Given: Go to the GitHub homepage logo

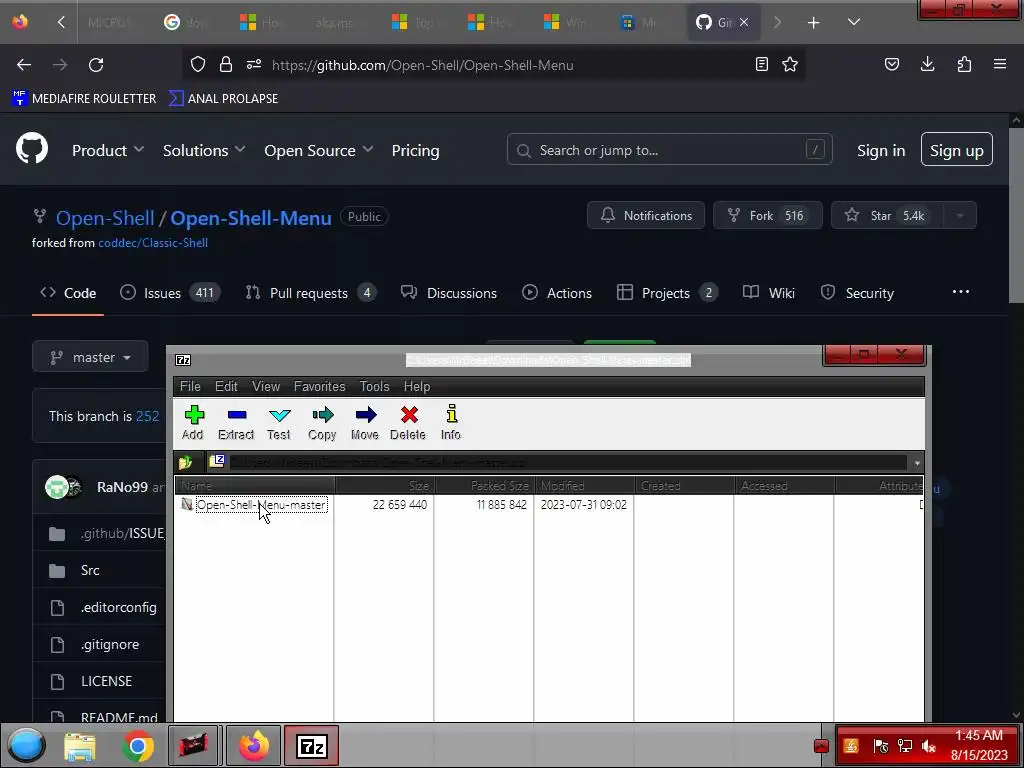Looking at the screenshot, I should (32, 149).
